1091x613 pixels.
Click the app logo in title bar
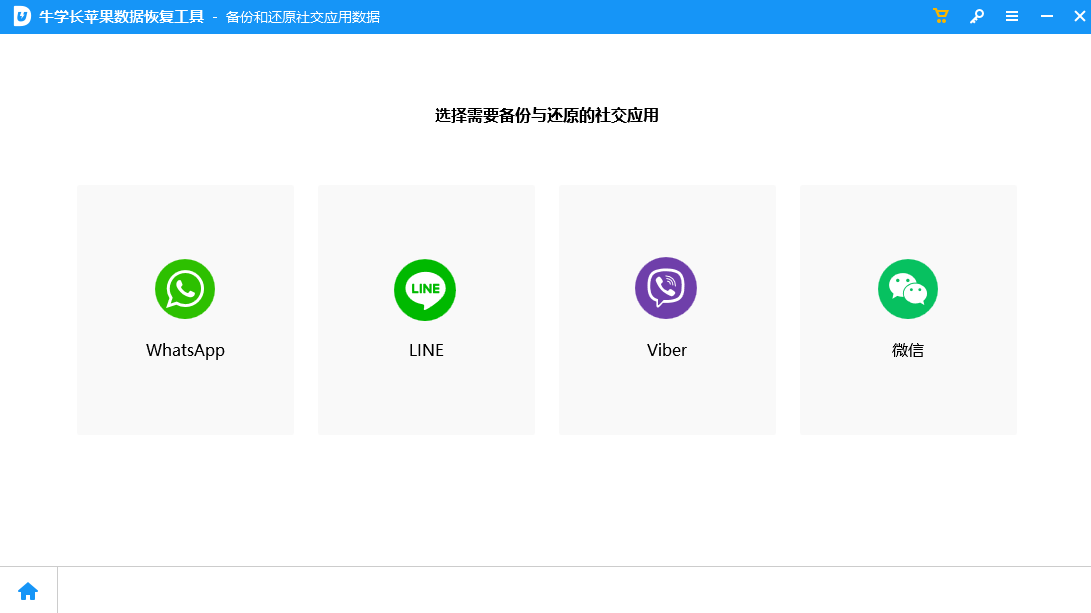click(21, 16)
